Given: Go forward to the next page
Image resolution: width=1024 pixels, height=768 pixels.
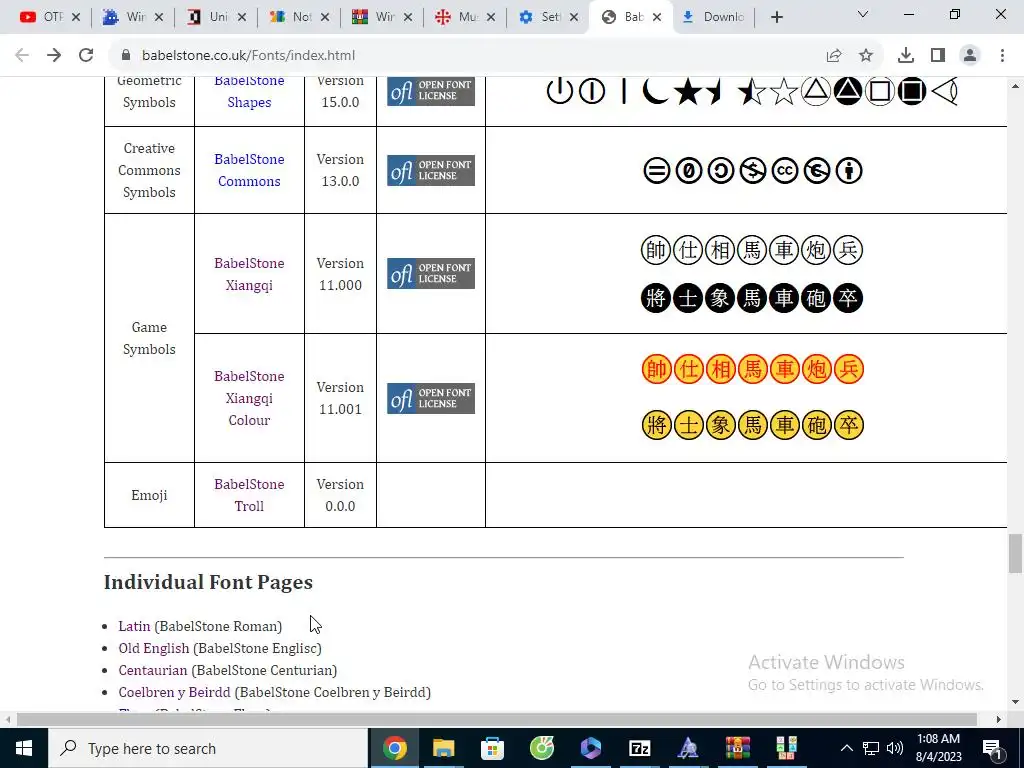Looking at the screenshot, I should 54,56.
